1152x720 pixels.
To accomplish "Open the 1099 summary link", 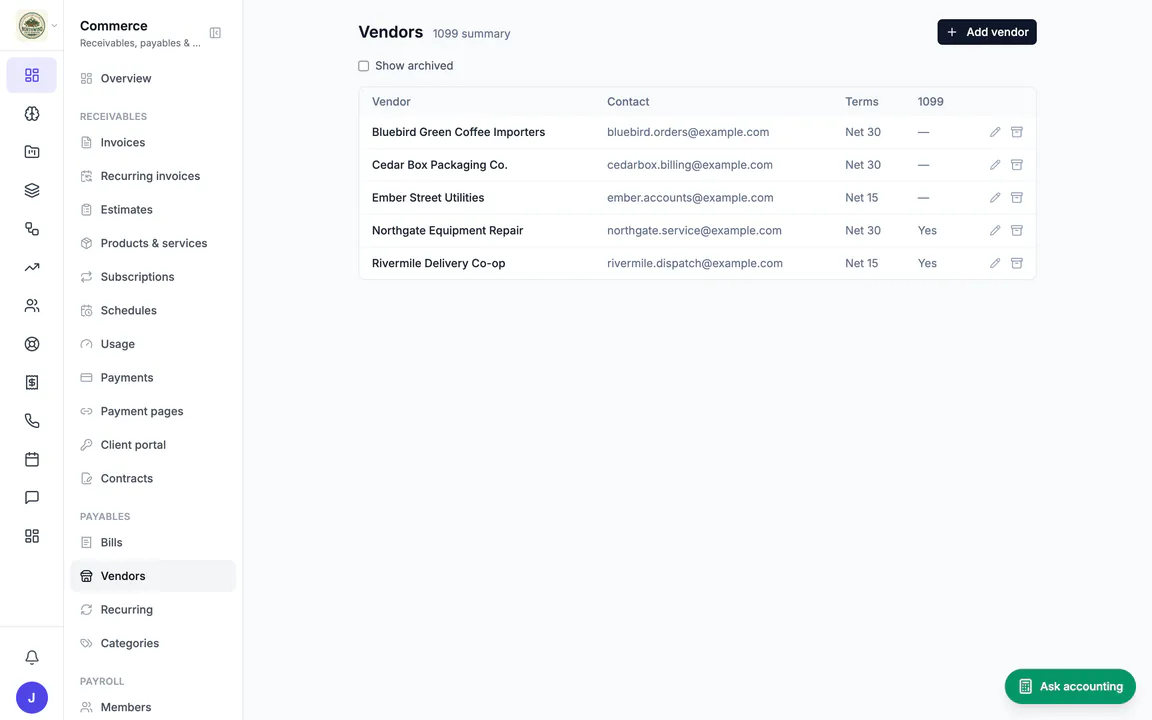I will pos(471,34).
